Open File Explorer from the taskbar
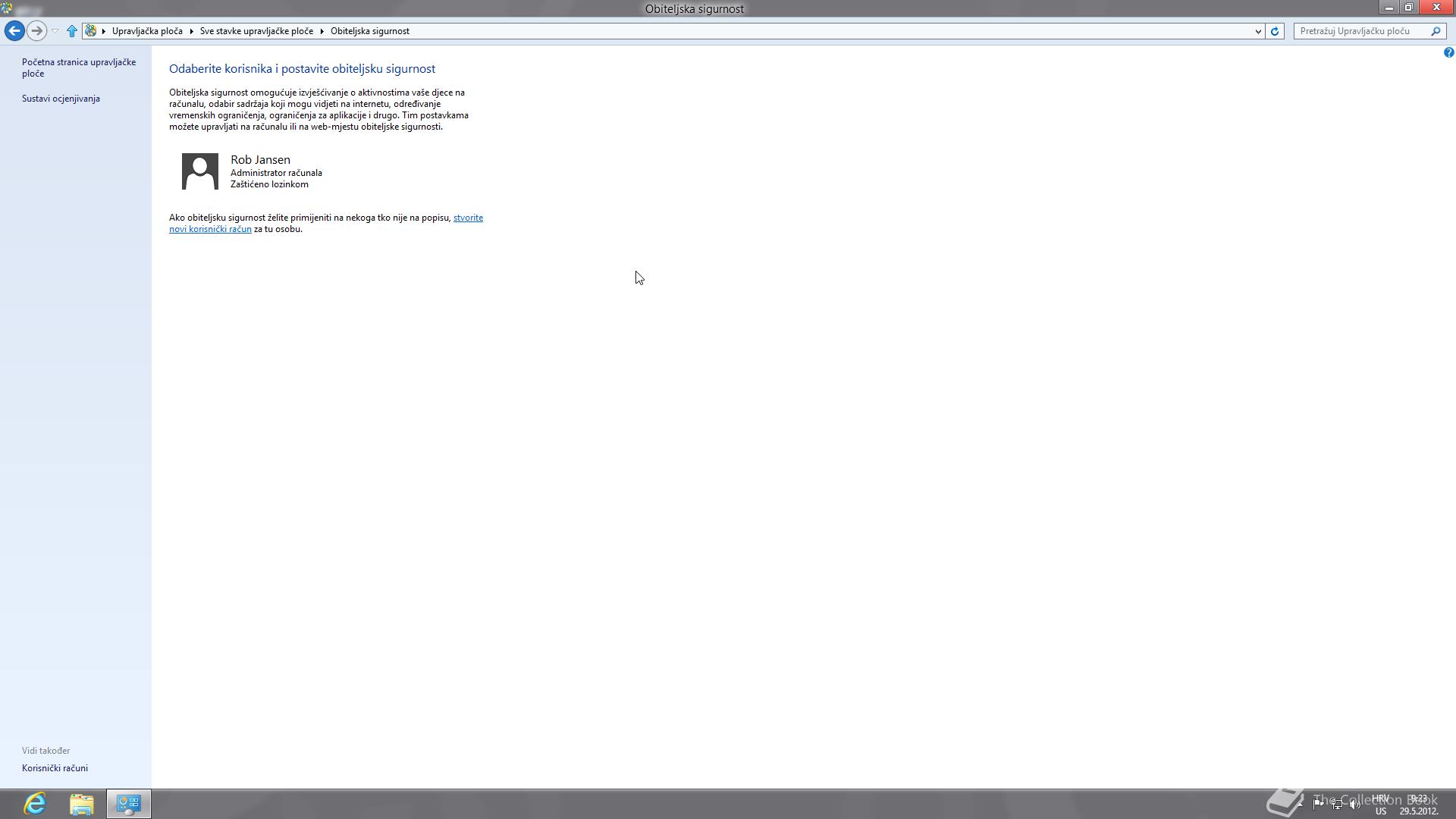 [80, 803]
